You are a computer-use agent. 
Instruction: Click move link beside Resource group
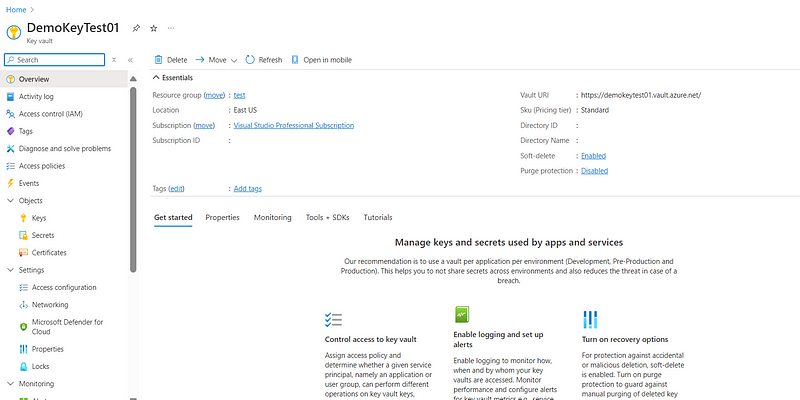tap(215, 95)
